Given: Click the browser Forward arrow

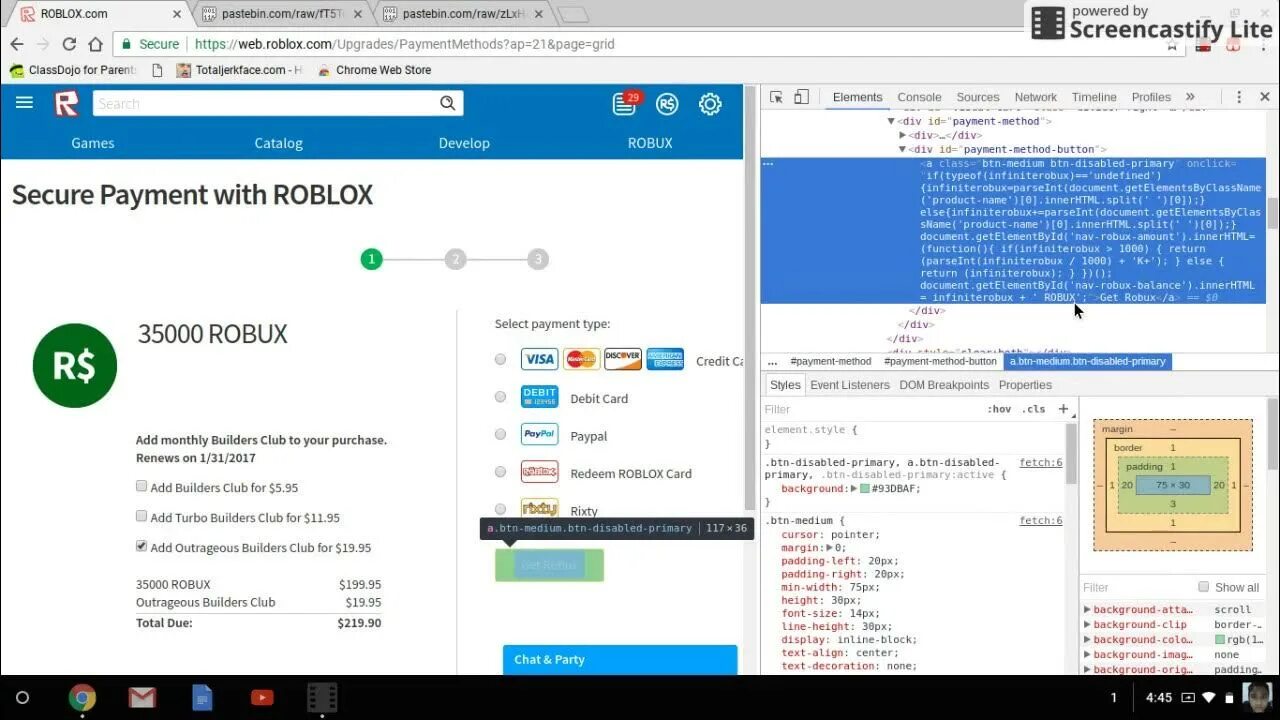Looking at the screenshot, I should tap(43, 44).
